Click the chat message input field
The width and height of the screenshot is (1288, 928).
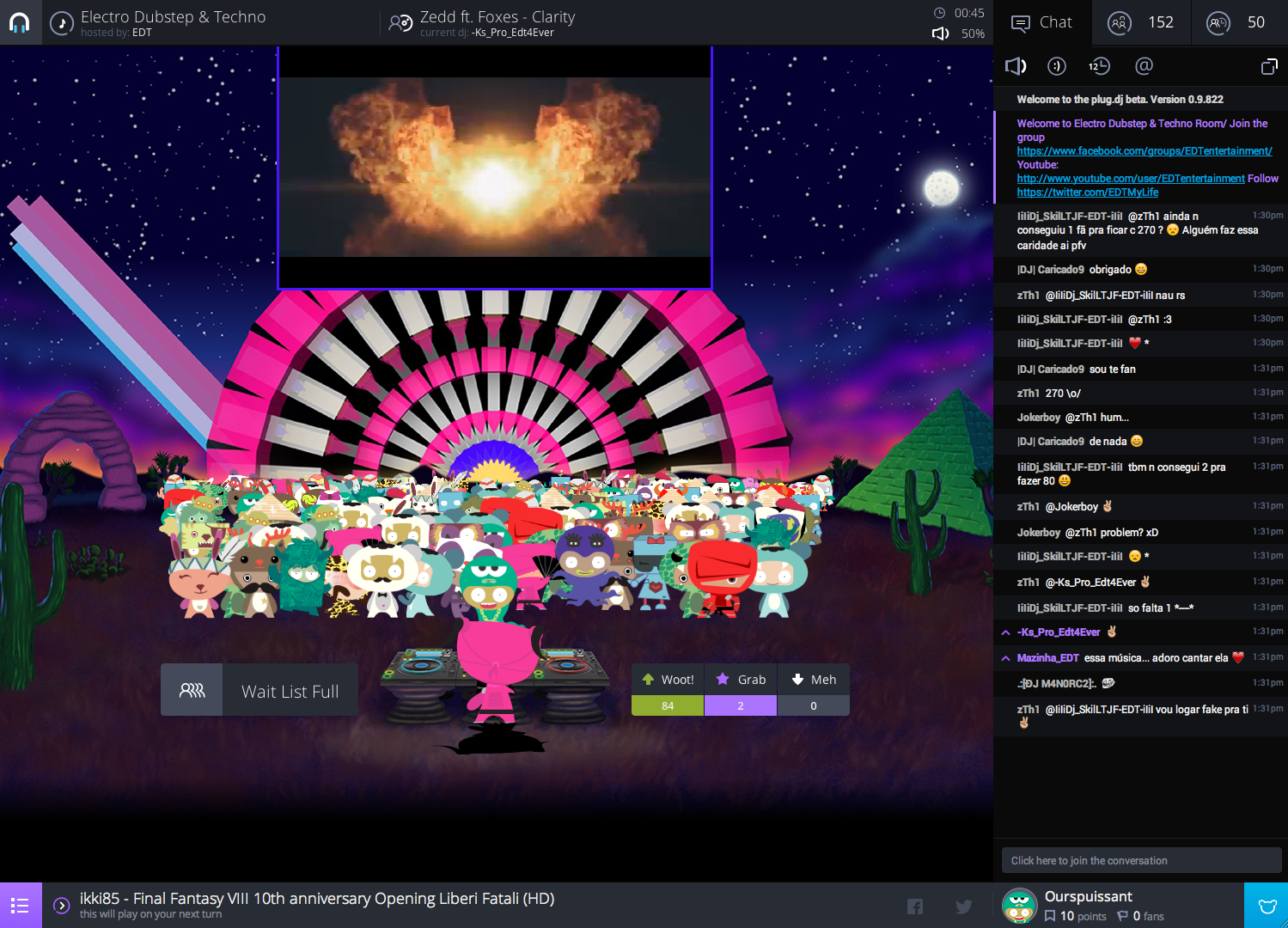click(x=1140, y=860)
